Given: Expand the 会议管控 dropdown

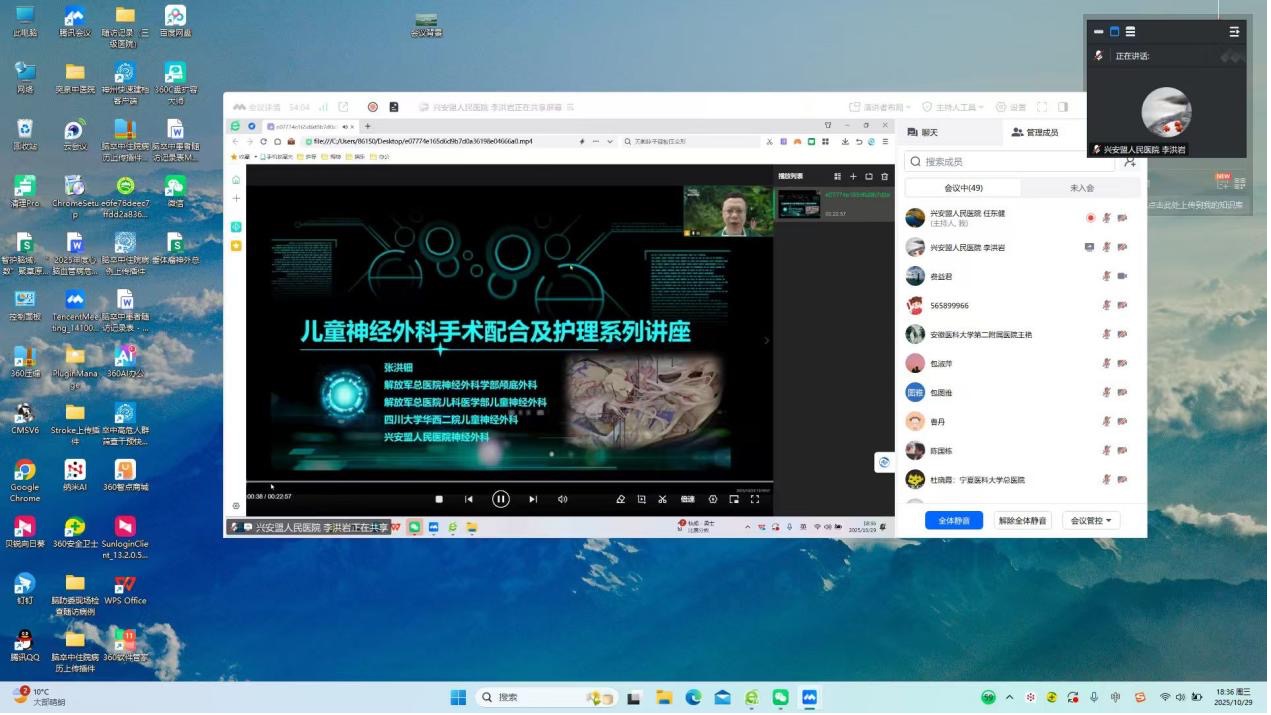Looking at the screenshot, I should click(1091, 521).
